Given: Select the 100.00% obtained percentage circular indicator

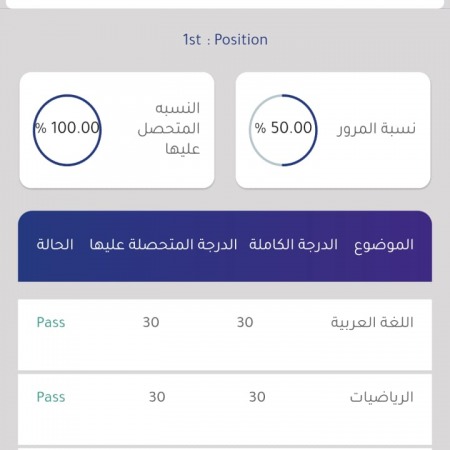Looking at the screenshot, I should tap(67, 130).
